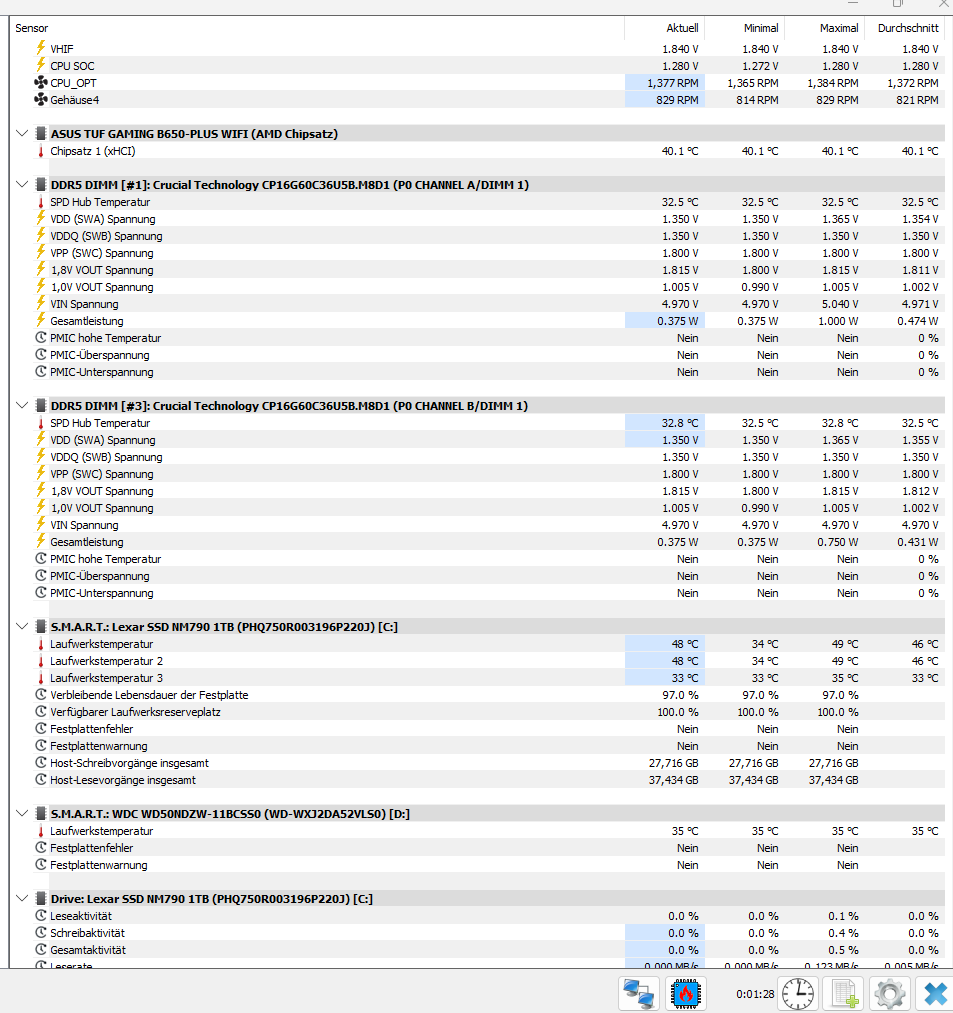Click the lightning icon beside VHIF

41,48
